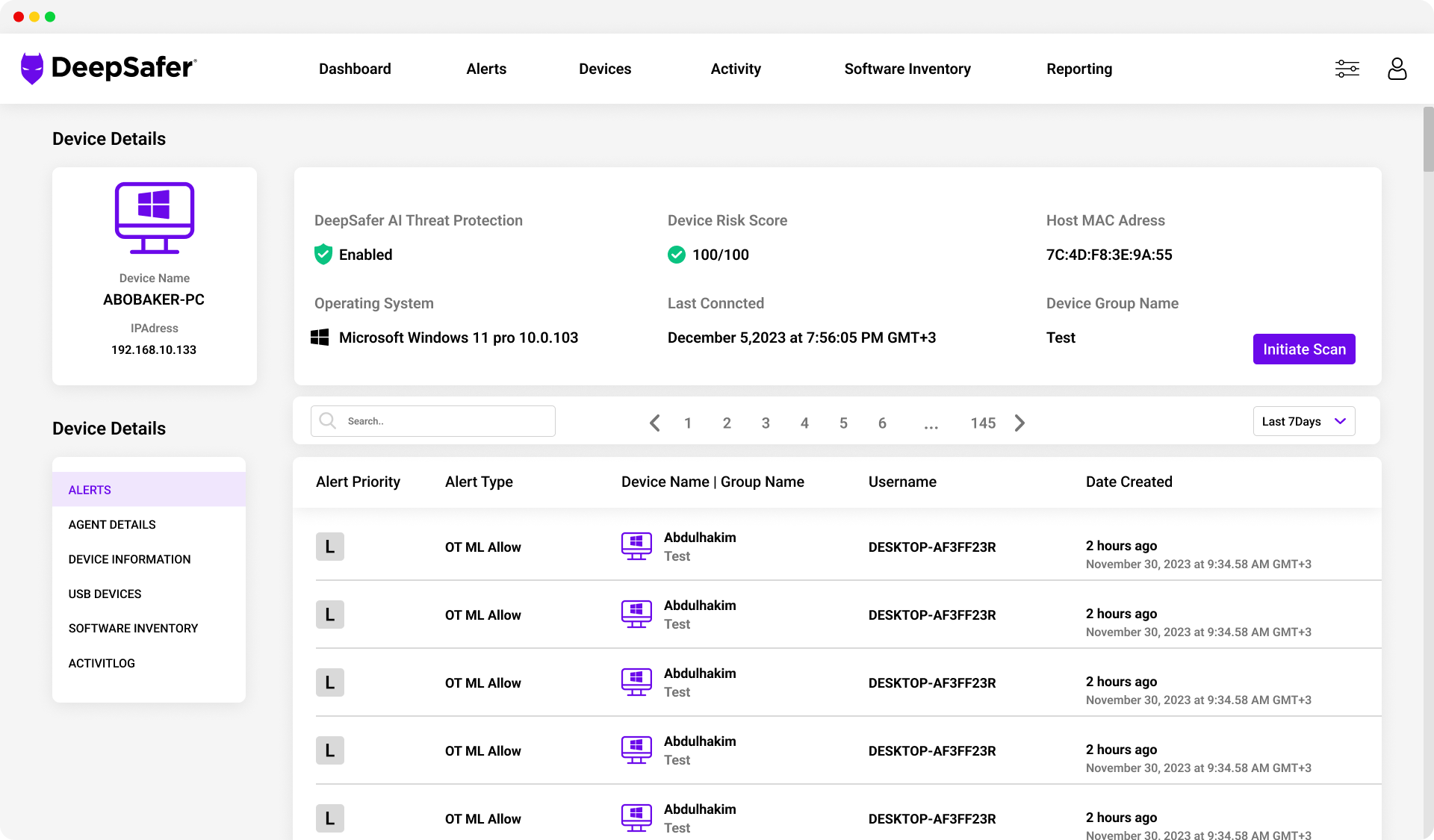Go to the previous page with the left chevron

(x=654, y=423)
